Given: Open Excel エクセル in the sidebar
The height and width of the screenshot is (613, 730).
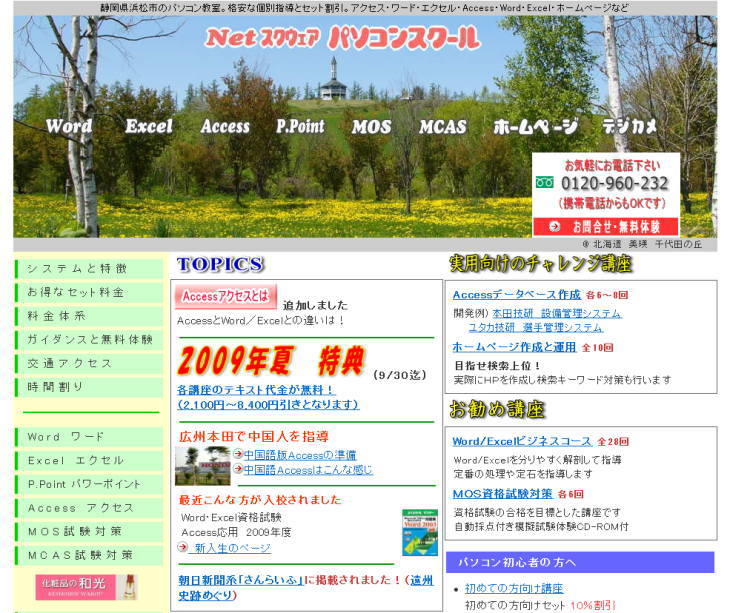Looking at the screenshot, I should click(89, 461).
